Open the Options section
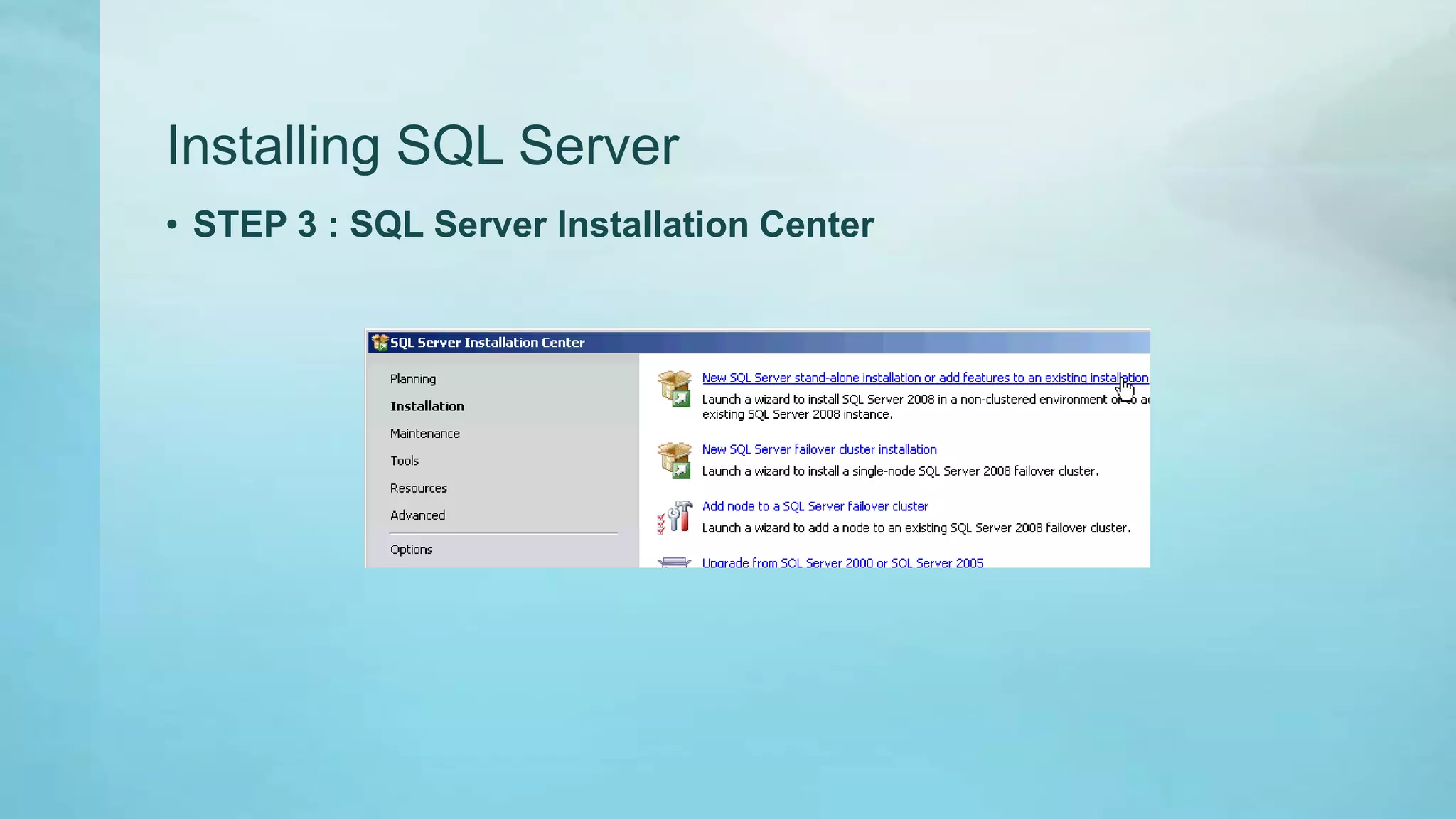The image size is (1456, 819). click(412, 550)
